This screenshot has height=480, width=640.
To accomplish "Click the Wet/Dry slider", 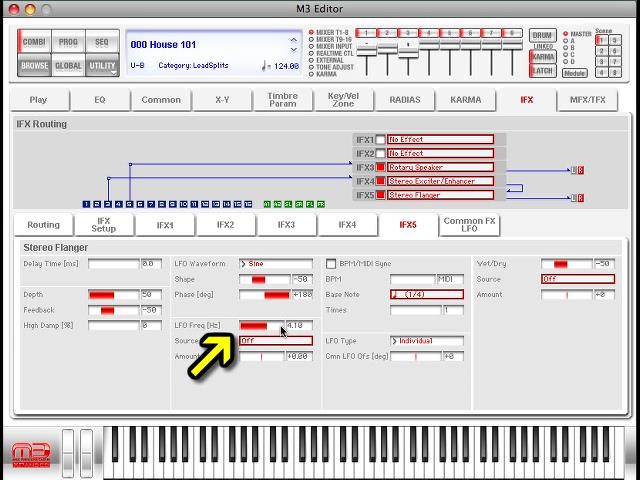I will tap(567, 264).
